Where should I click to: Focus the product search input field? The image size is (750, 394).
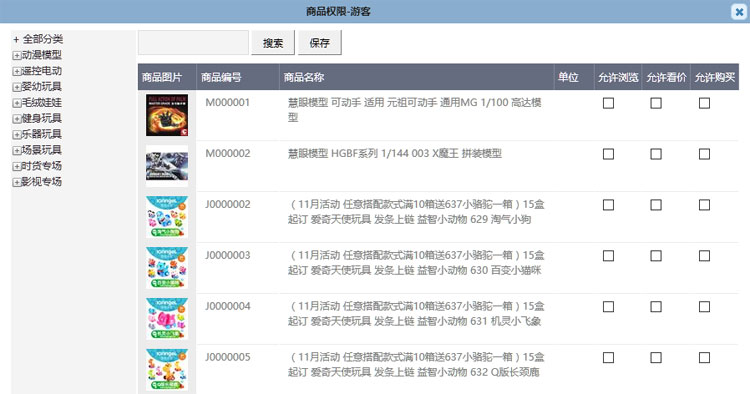(x=193, y=43)
